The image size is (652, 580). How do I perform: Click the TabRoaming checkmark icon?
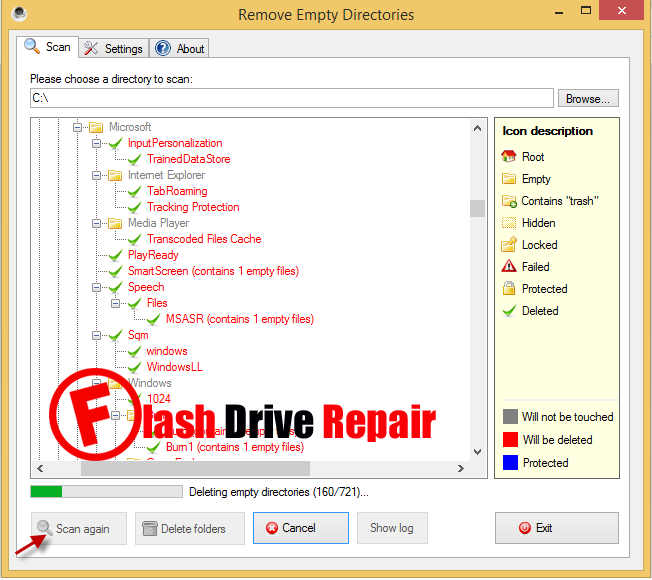134,192
